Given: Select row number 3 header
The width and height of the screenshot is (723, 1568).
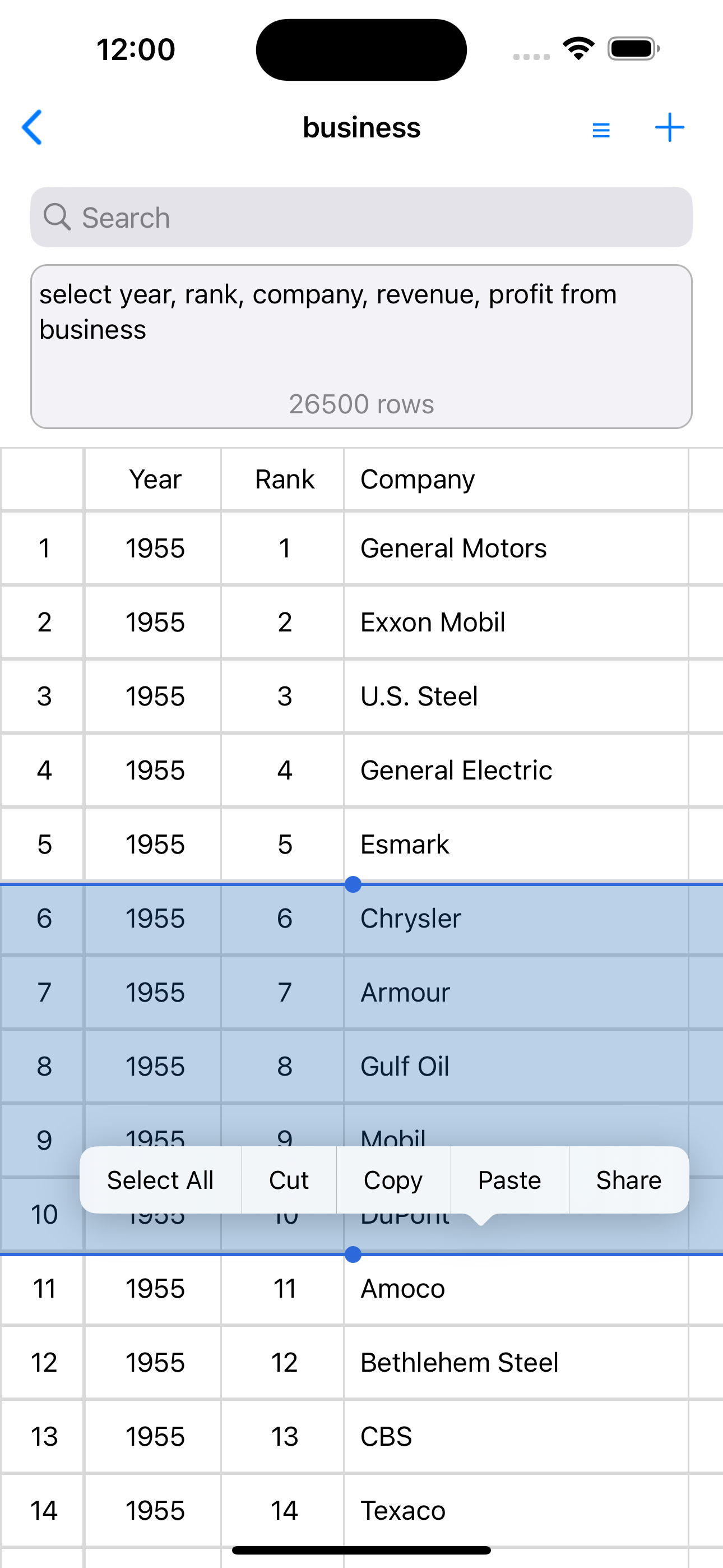Looking at the screenshot, I should pos(44,697).
